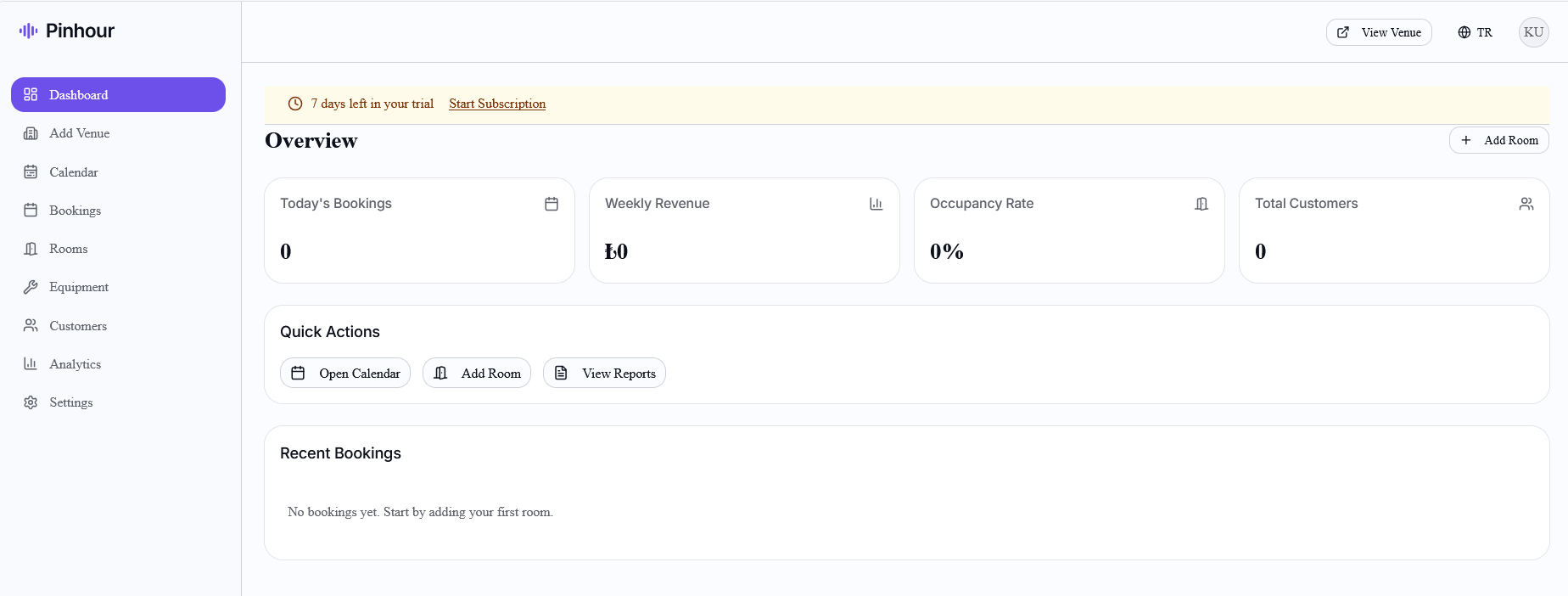Click the Start Subscription link
Image resolution: width=1568 pixels, height=596 pixels.
497,104
